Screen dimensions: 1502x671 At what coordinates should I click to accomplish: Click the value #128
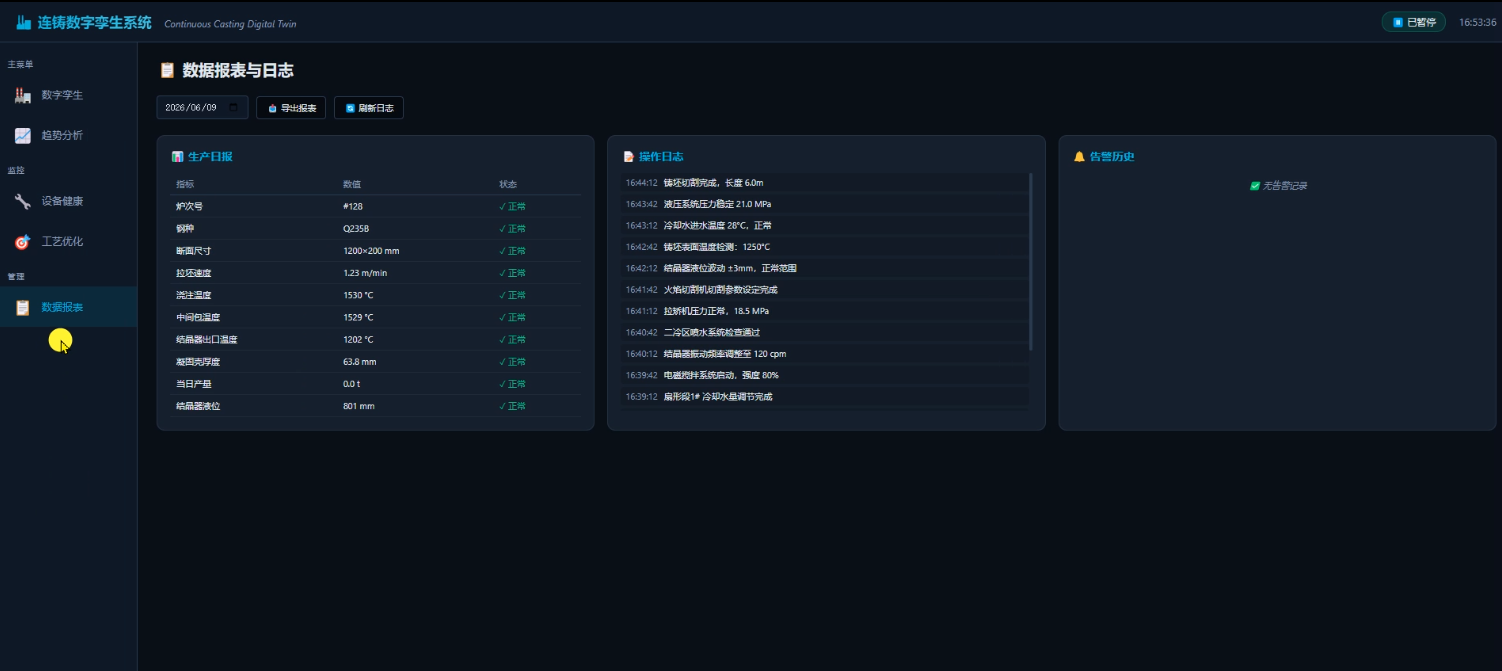tap(353, 206)
